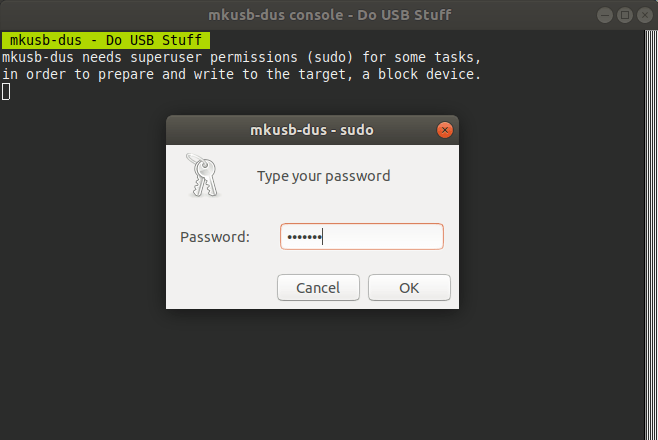
Task: Click the console window title text
Action: pyautogui.click(x=330, y=15)
